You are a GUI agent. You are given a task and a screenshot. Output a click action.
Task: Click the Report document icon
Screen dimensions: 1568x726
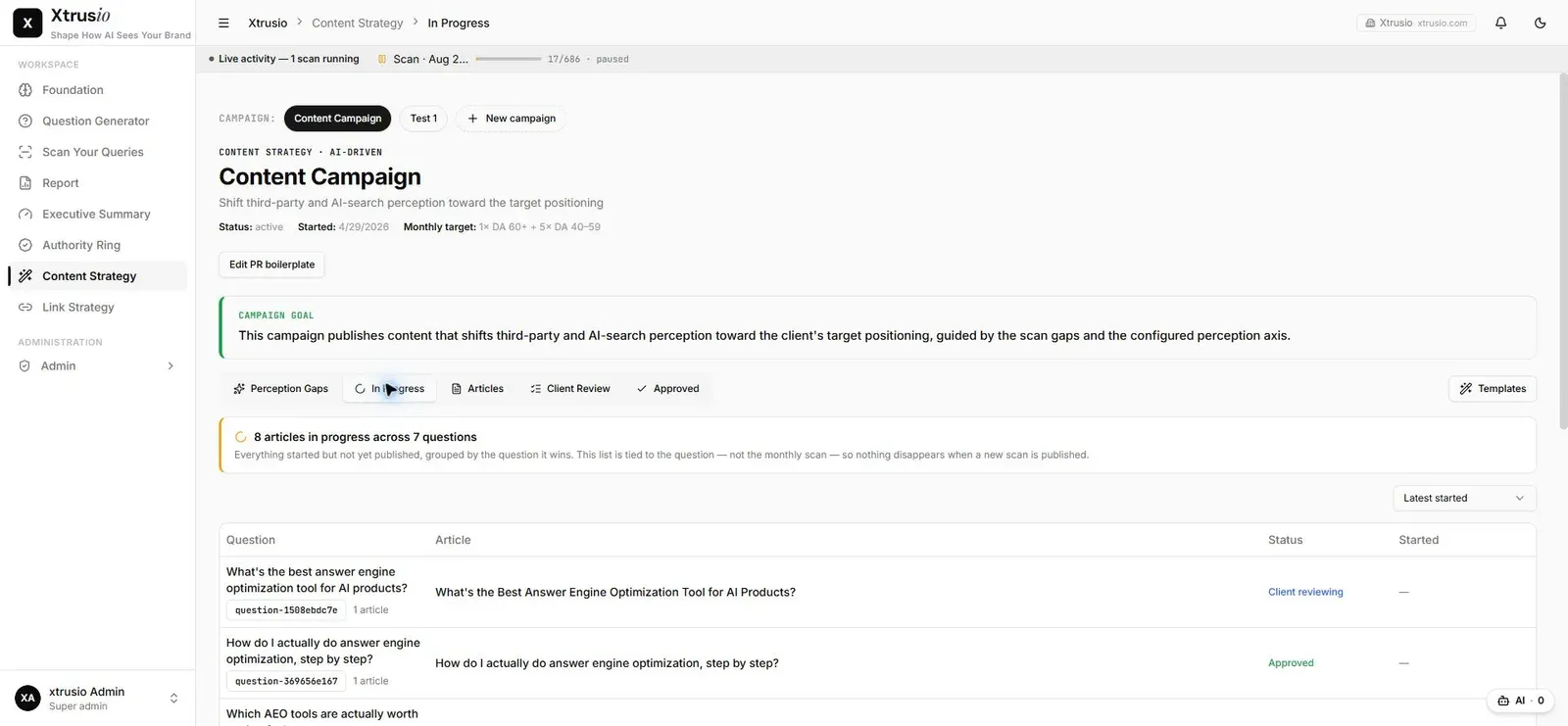click(x=25, y=183)
